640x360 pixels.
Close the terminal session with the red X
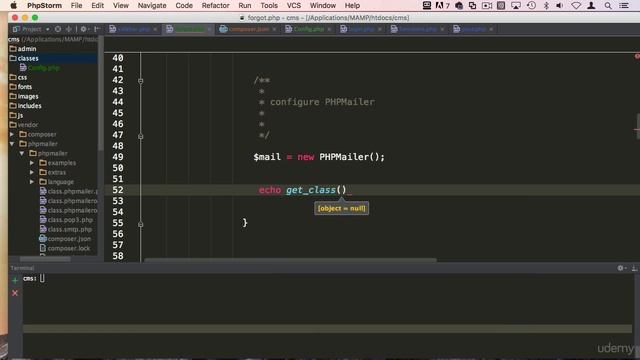[15, 293]
